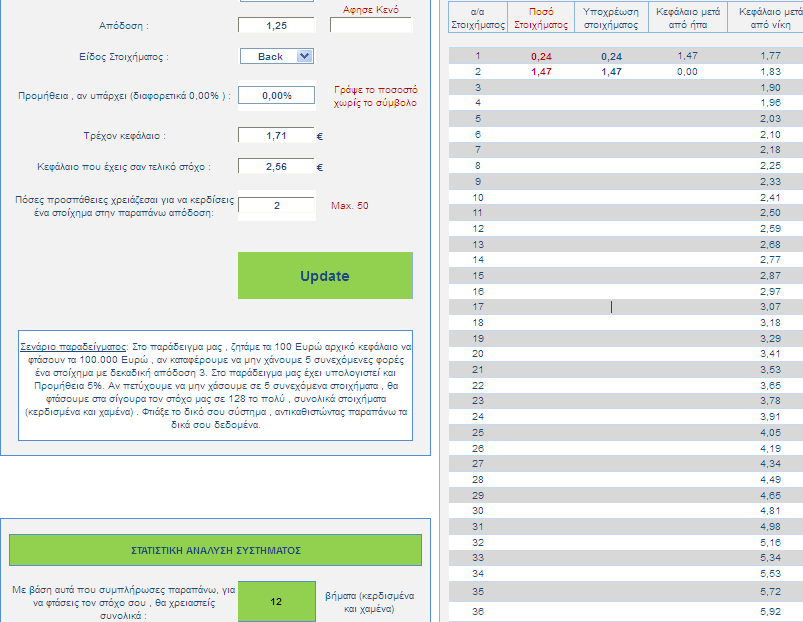Click the Max. 50 red note

point(349,205)
